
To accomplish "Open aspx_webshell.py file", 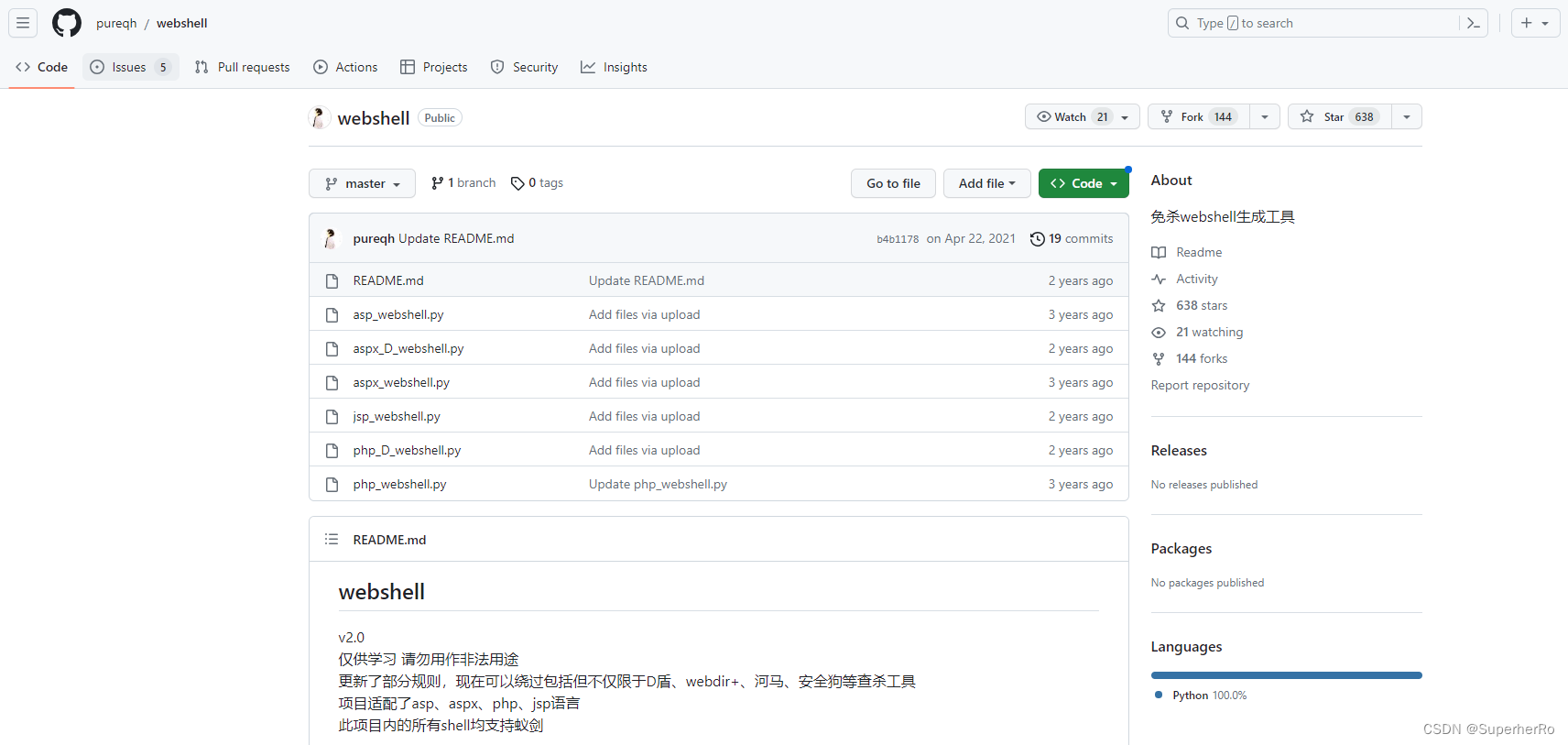I will pos(401,382).
